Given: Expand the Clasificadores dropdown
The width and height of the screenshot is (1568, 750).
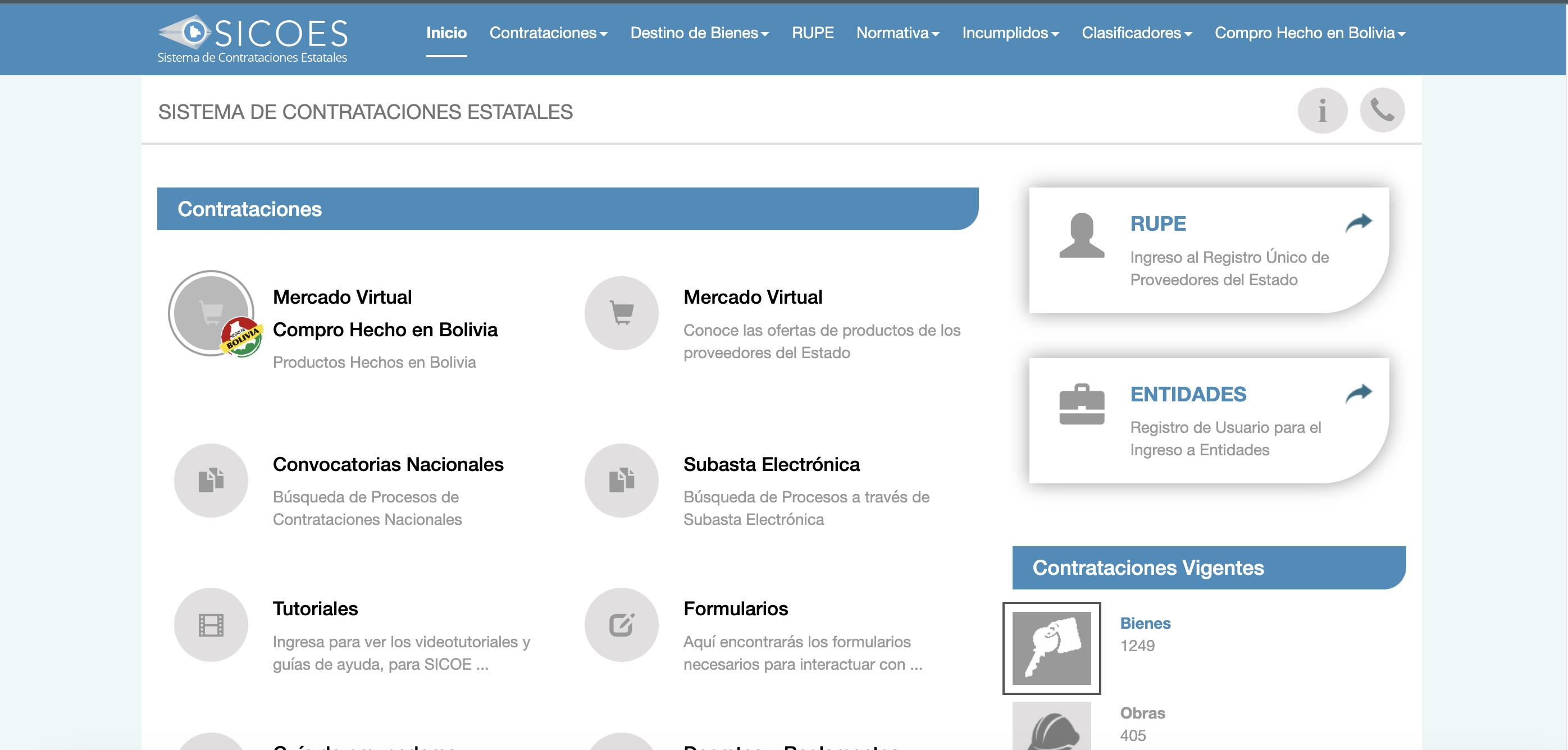Looking at the screenshot, I should pos(1136,33).
